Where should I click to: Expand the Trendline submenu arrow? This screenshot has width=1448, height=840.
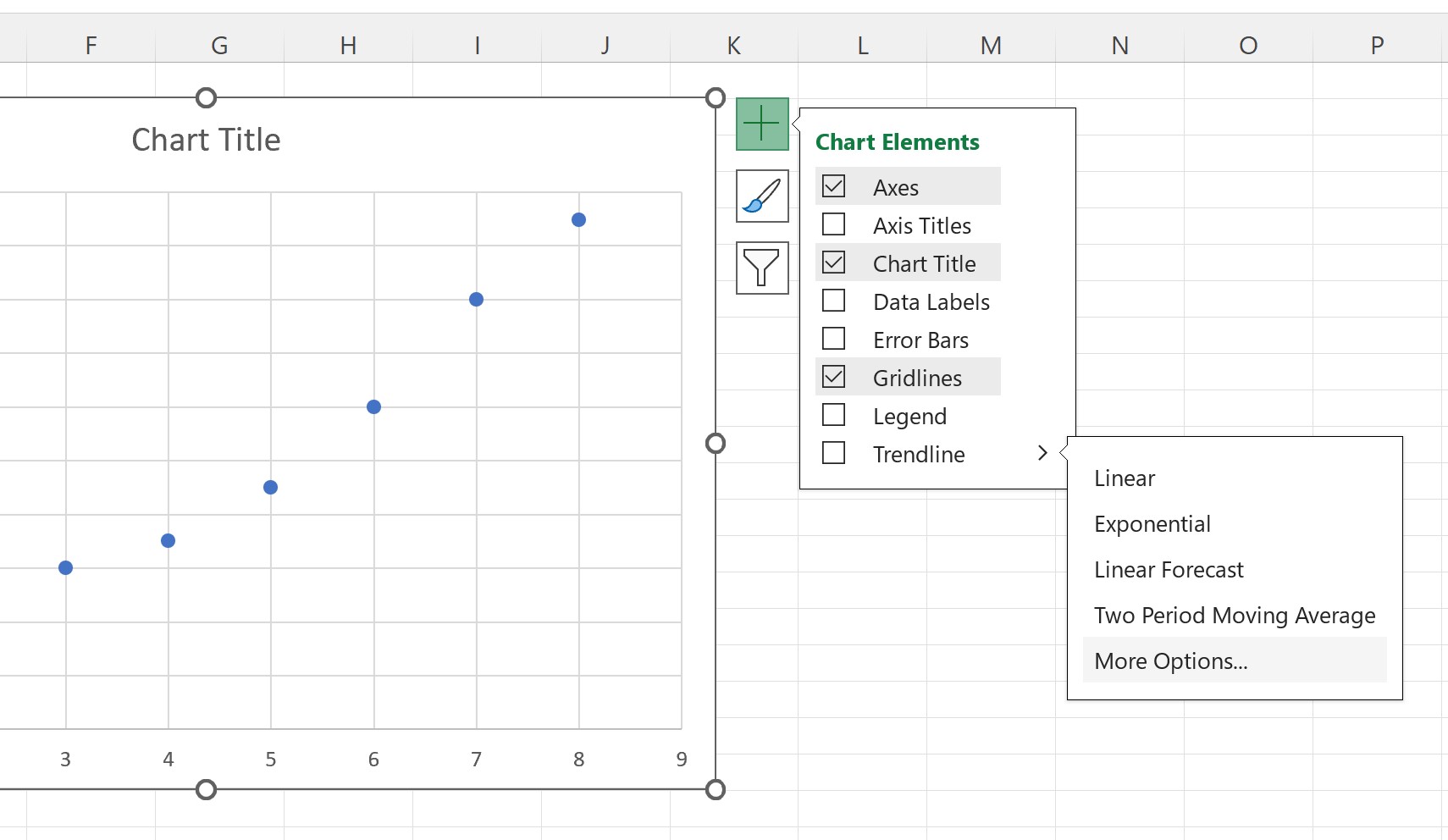coord(1042,453)
